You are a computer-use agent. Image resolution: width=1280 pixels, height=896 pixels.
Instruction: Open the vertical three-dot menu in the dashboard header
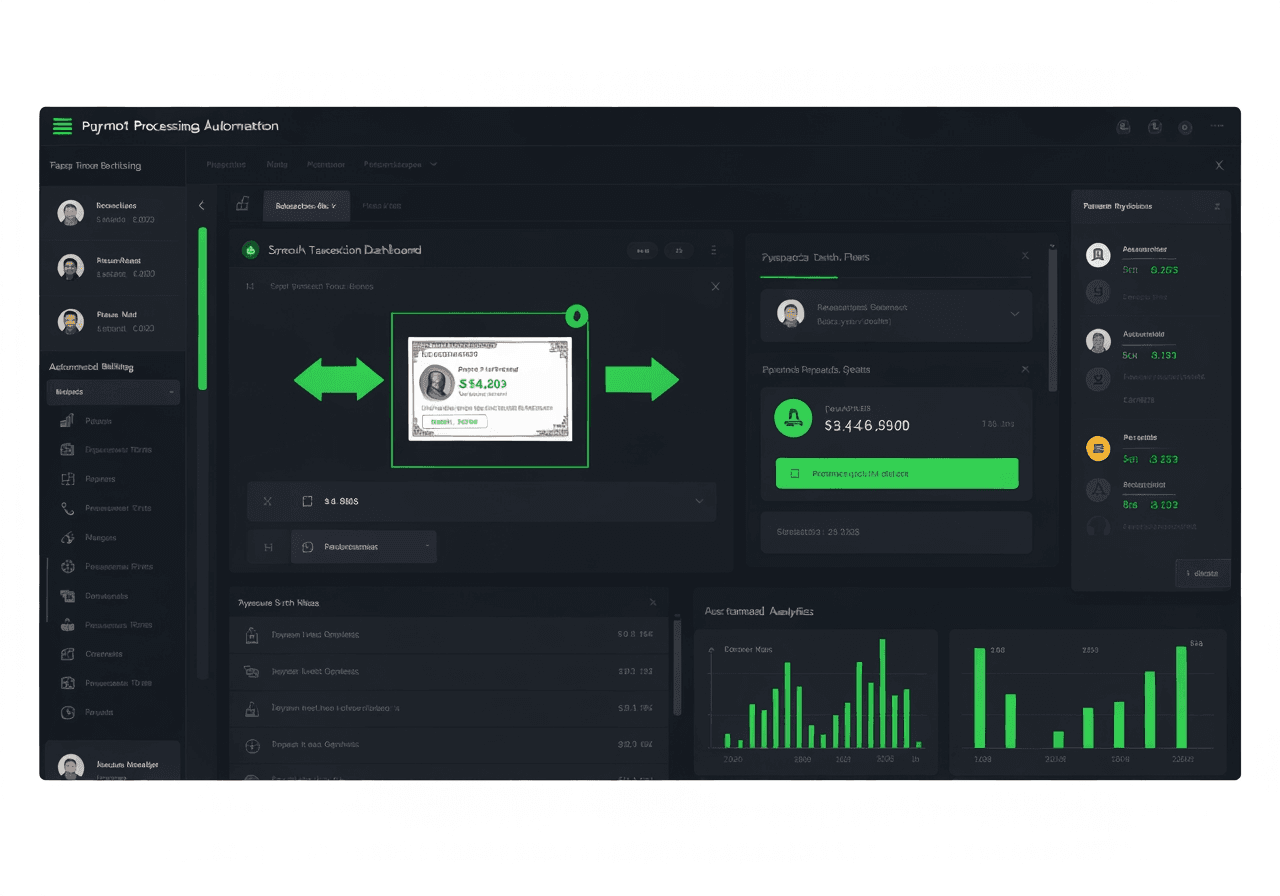tap(713, 250)
